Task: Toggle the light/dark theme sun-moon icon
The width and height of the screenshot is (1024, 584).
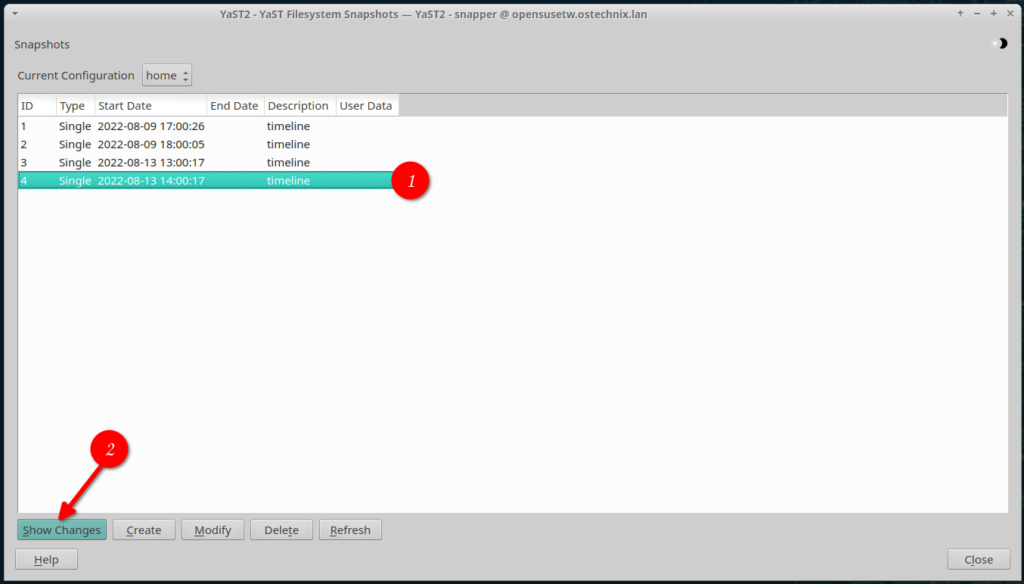Action: [1001, 44]
